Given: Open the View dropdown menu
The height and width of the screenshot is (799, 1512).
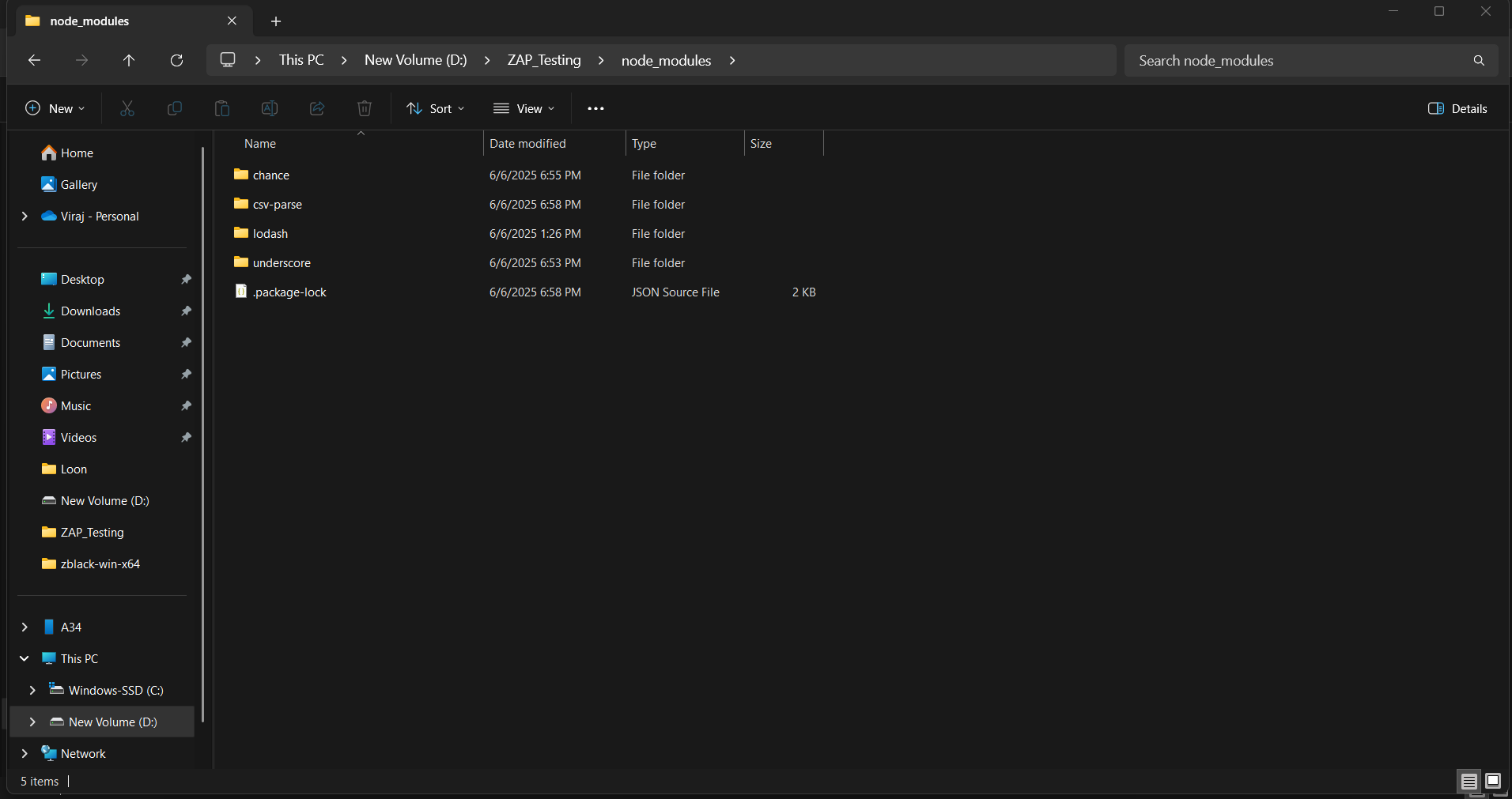Looking at the screenshot, I should point(524,108).
